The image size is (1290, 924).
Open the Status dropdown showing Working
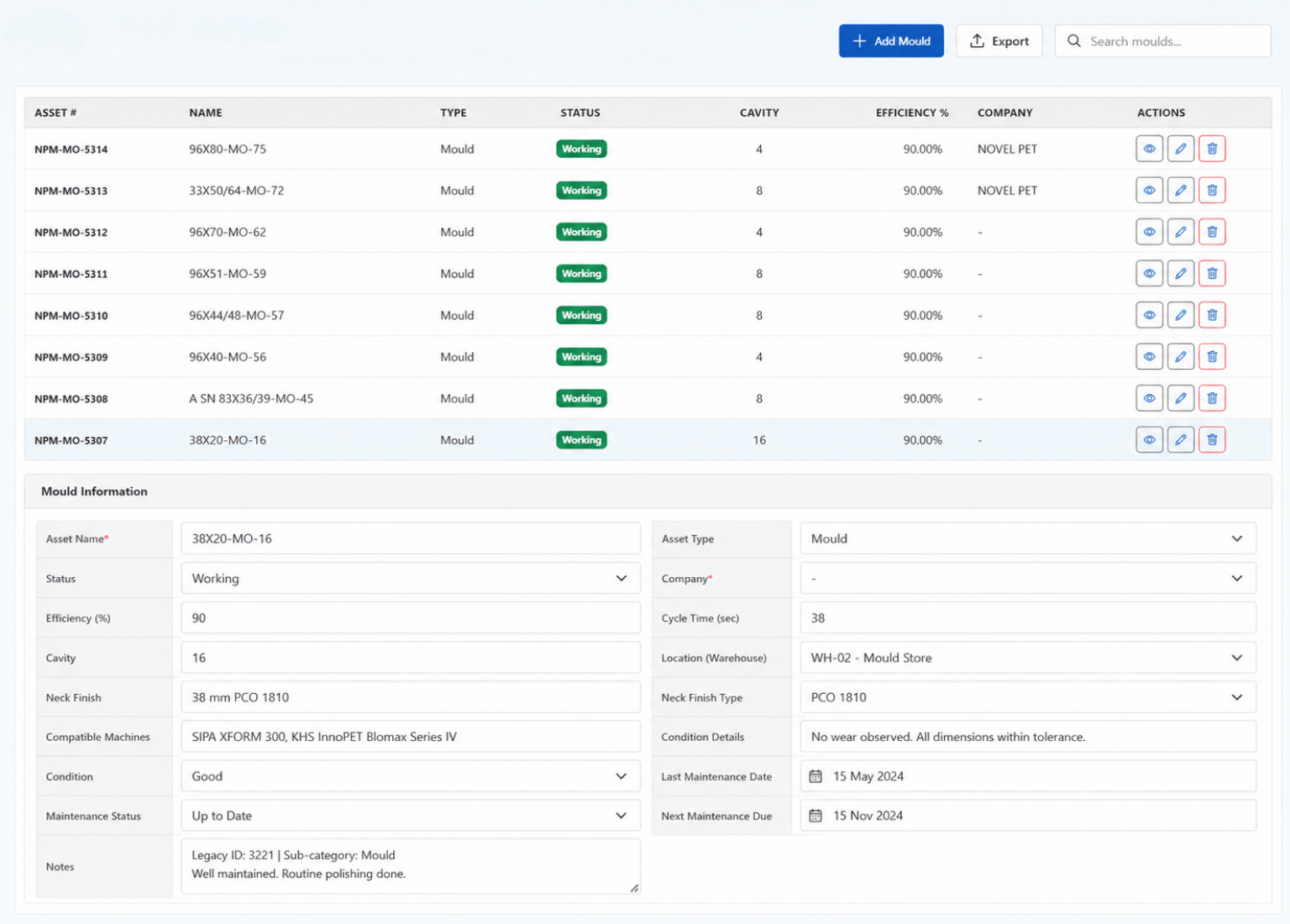point(411,579)
